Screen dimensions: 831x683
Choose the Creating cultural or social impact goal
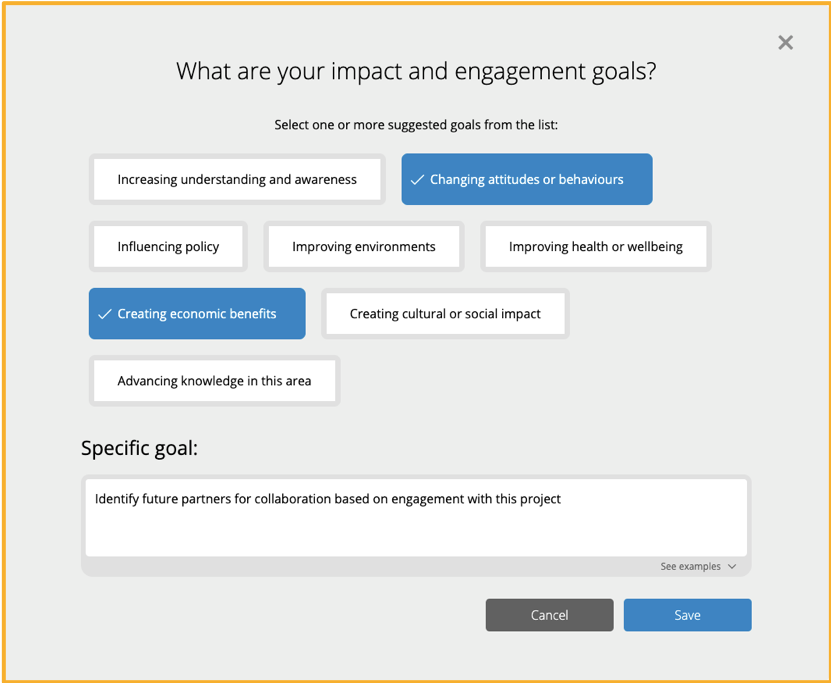point(445,314)
